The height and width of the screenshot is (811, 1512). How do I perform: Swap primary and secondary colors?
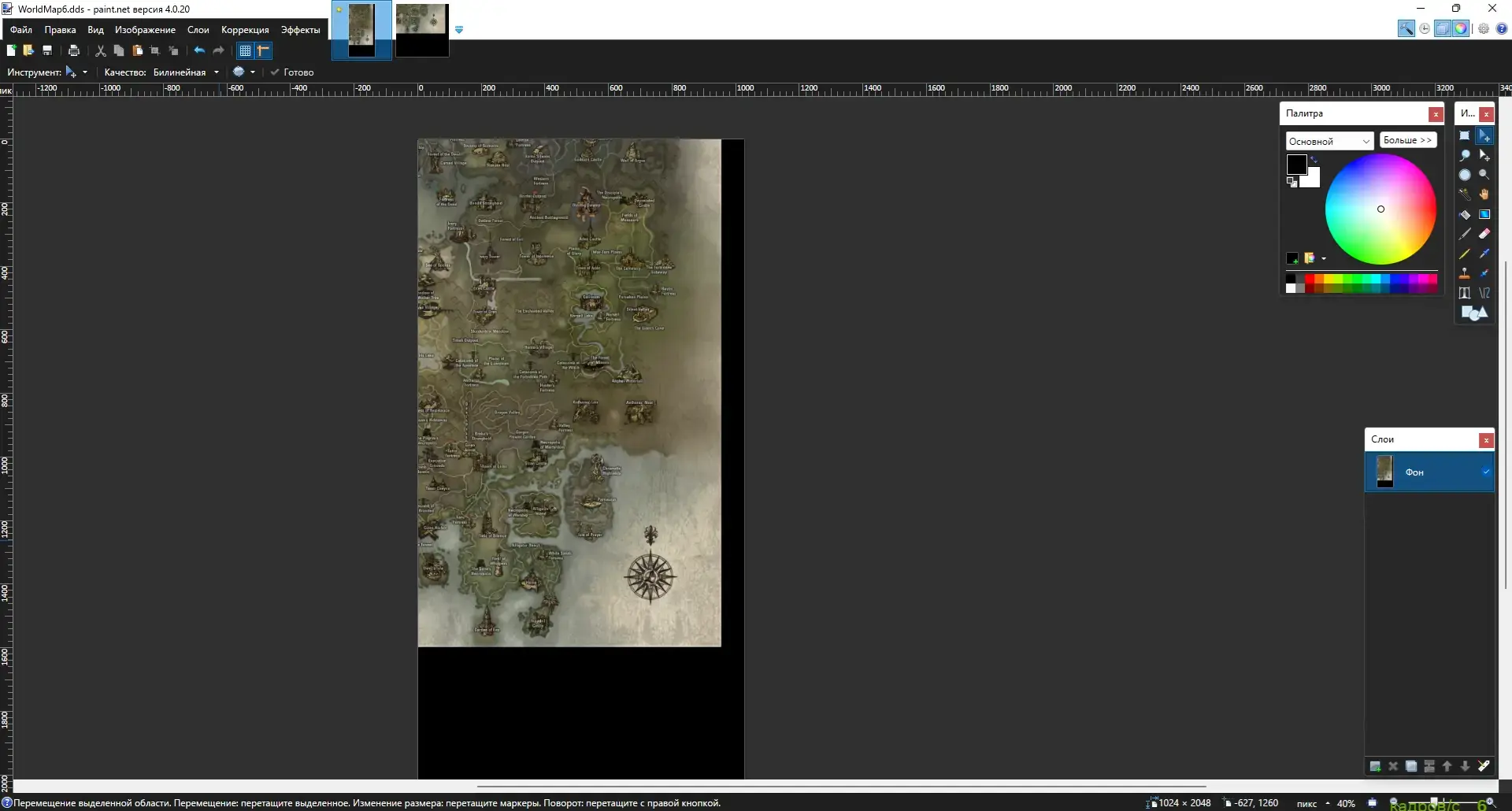point(1314,160)
